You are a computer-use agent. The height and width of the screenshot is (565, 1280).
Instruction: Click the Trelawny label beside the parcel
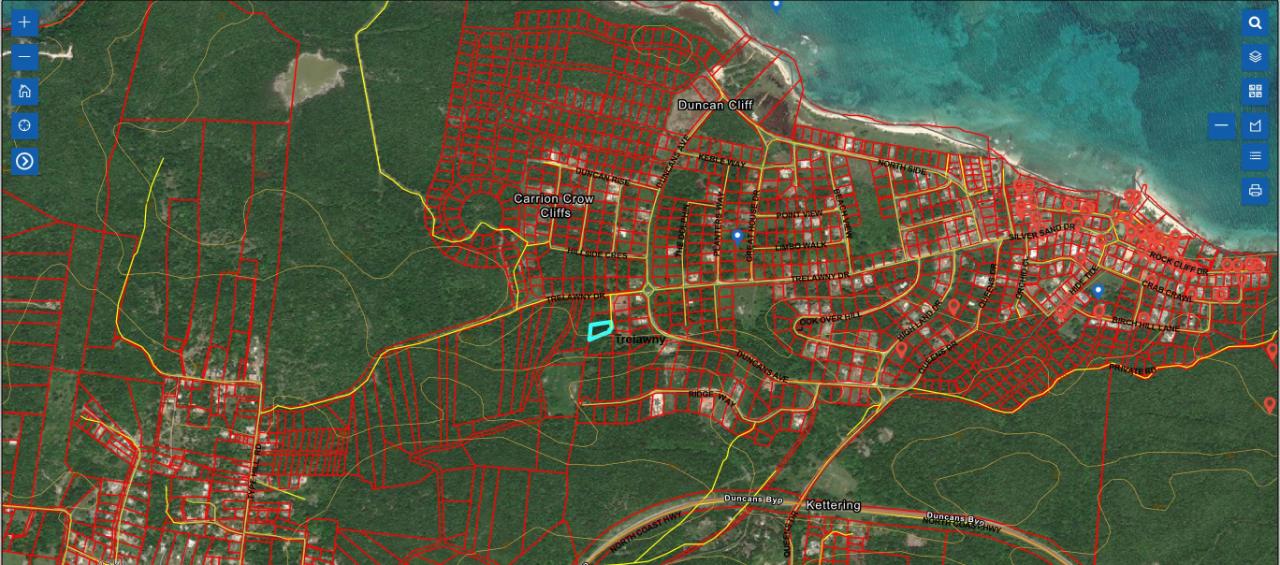(640, 340)
